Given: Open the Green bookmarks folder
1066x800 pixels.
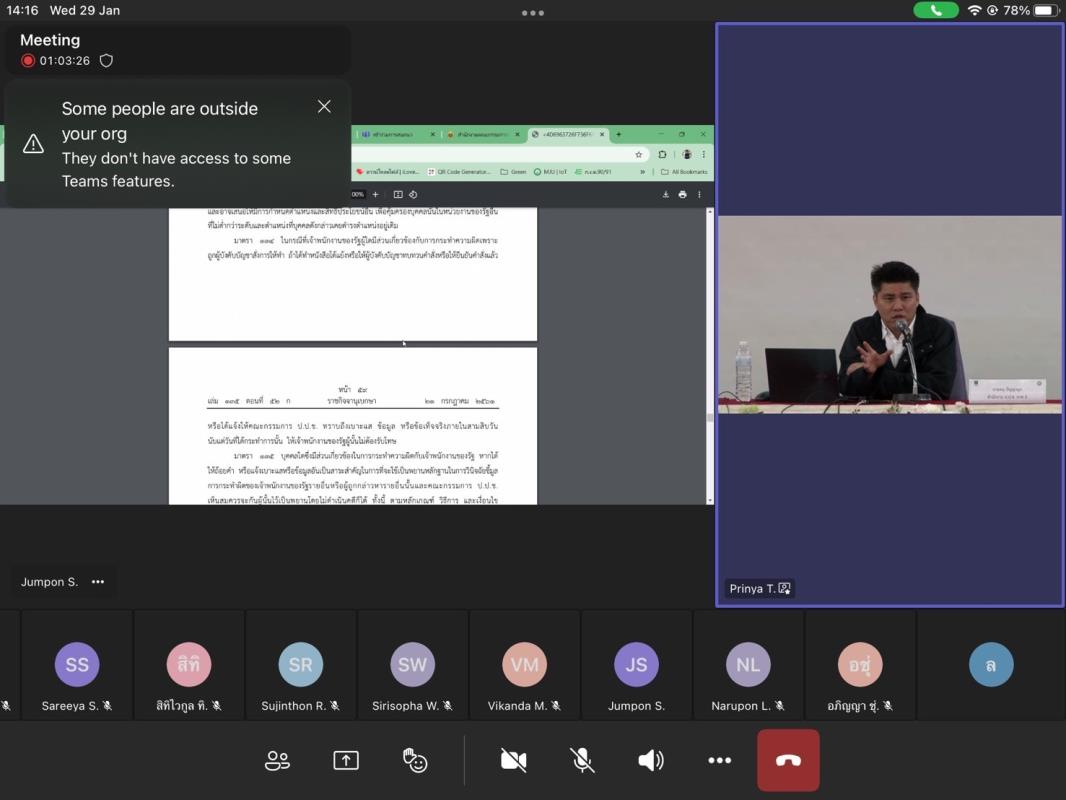Looking at the screenshot, I should coord(513,172).
